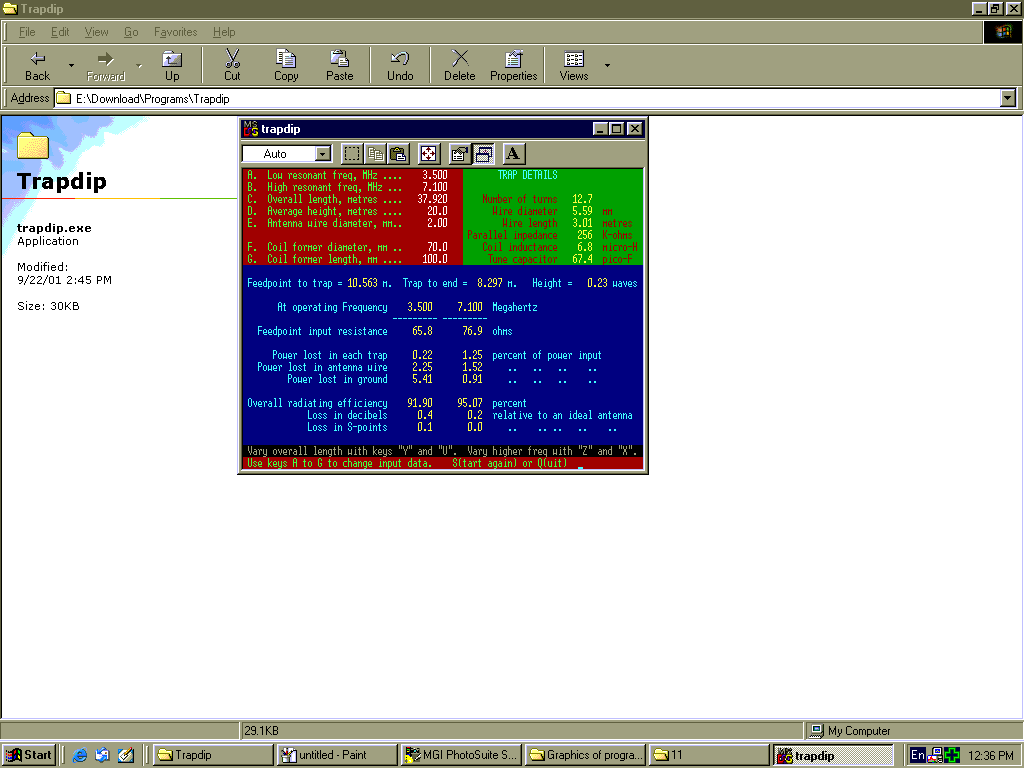Click the trapdip.exe file name text
This screenshot has width=1024, height=768.
tap(54, 228)
